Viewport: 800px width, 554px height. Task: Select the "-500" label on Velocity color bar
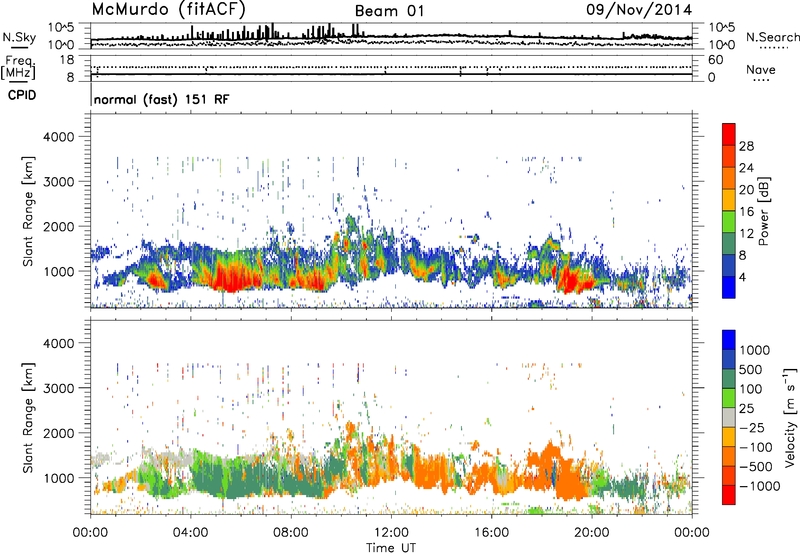pos(756,467)
